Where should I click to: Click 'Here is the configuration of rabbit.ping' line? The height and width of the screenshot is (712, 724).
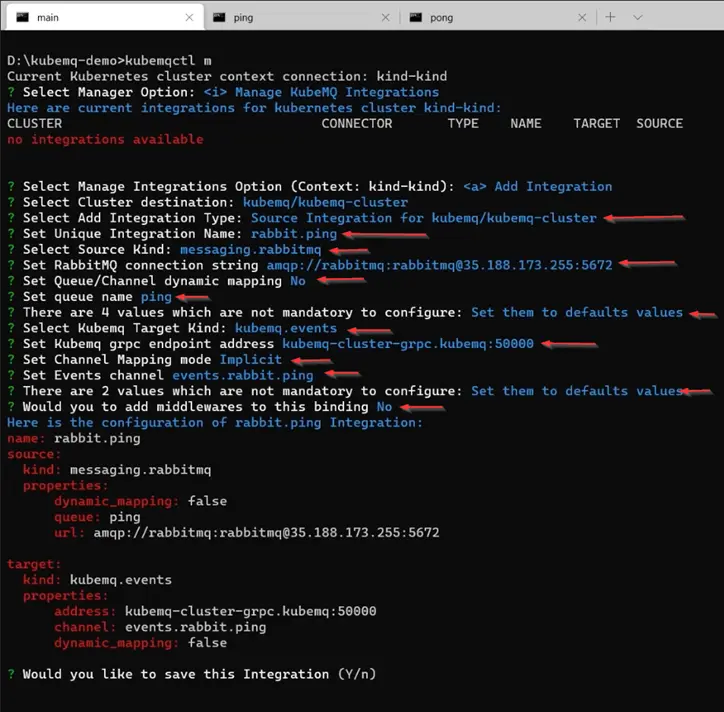(x=215, y=422)
